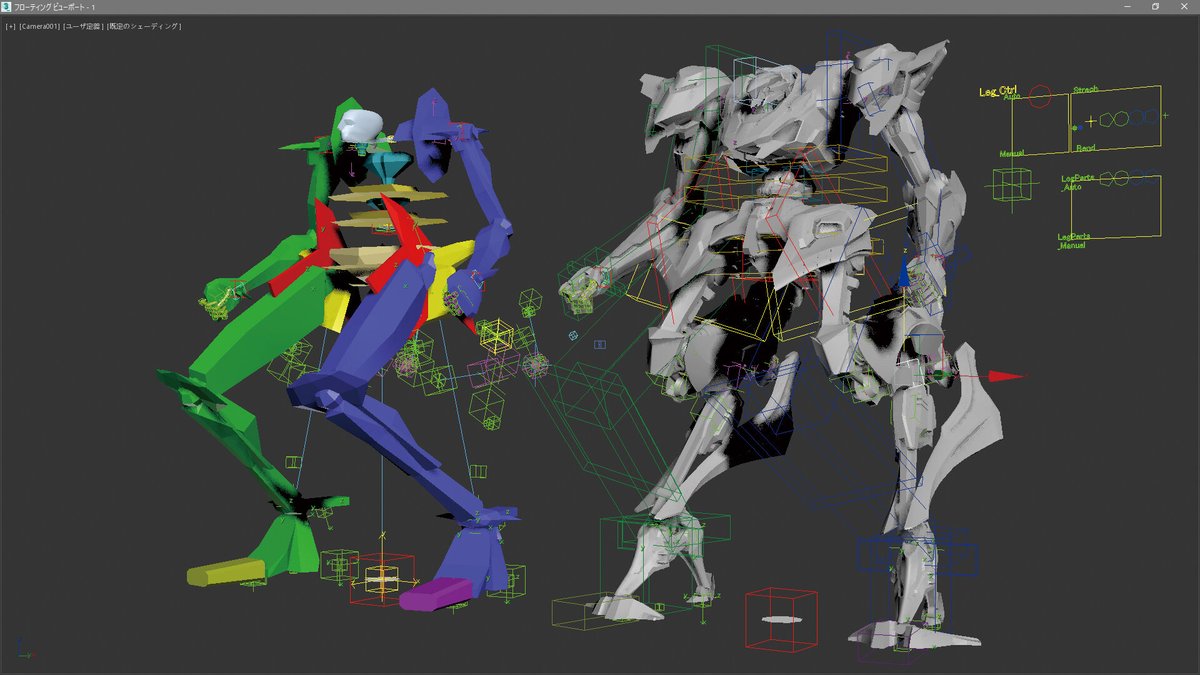Viewport: 1200px width, 675px height.
Task: Select the purple foot block helper
Action: 434,594
